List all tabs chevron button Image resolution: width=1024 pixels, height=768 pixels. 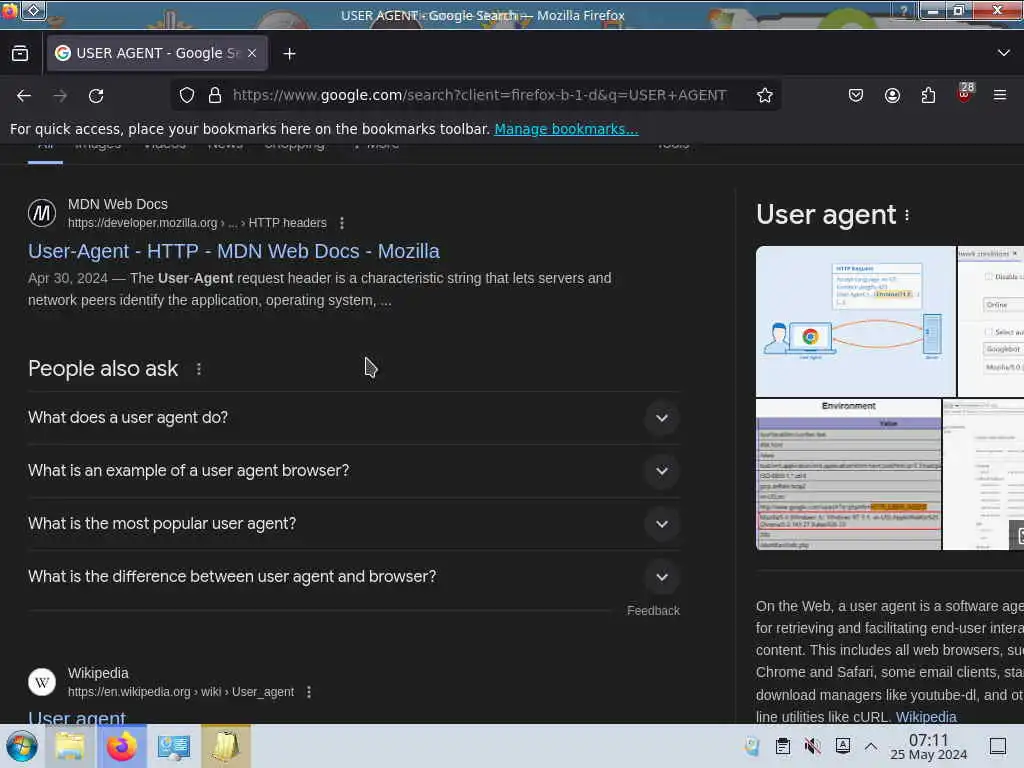click(1003, 53)
